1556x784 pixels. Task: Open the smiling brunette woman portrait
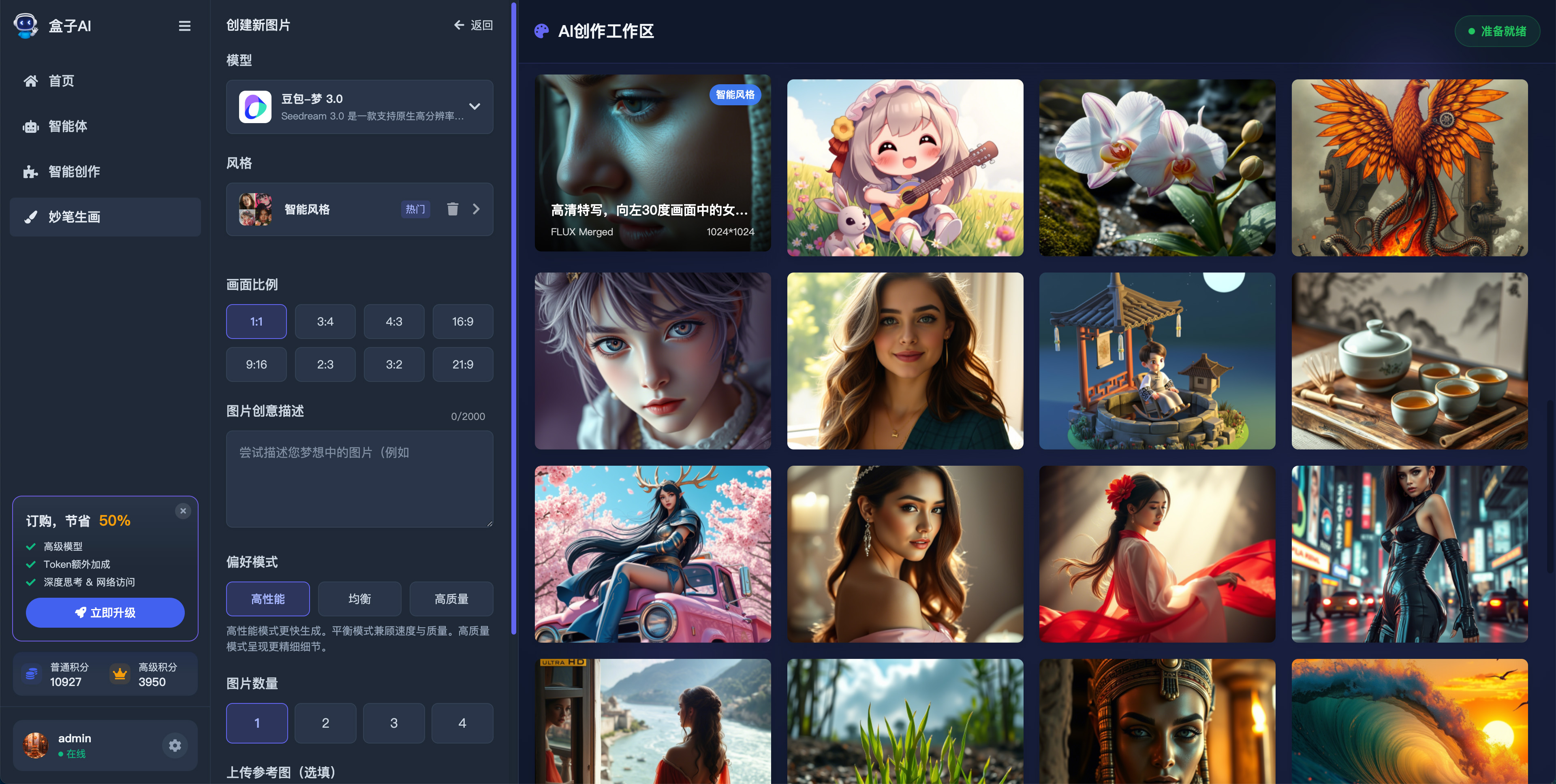(905, 361)
